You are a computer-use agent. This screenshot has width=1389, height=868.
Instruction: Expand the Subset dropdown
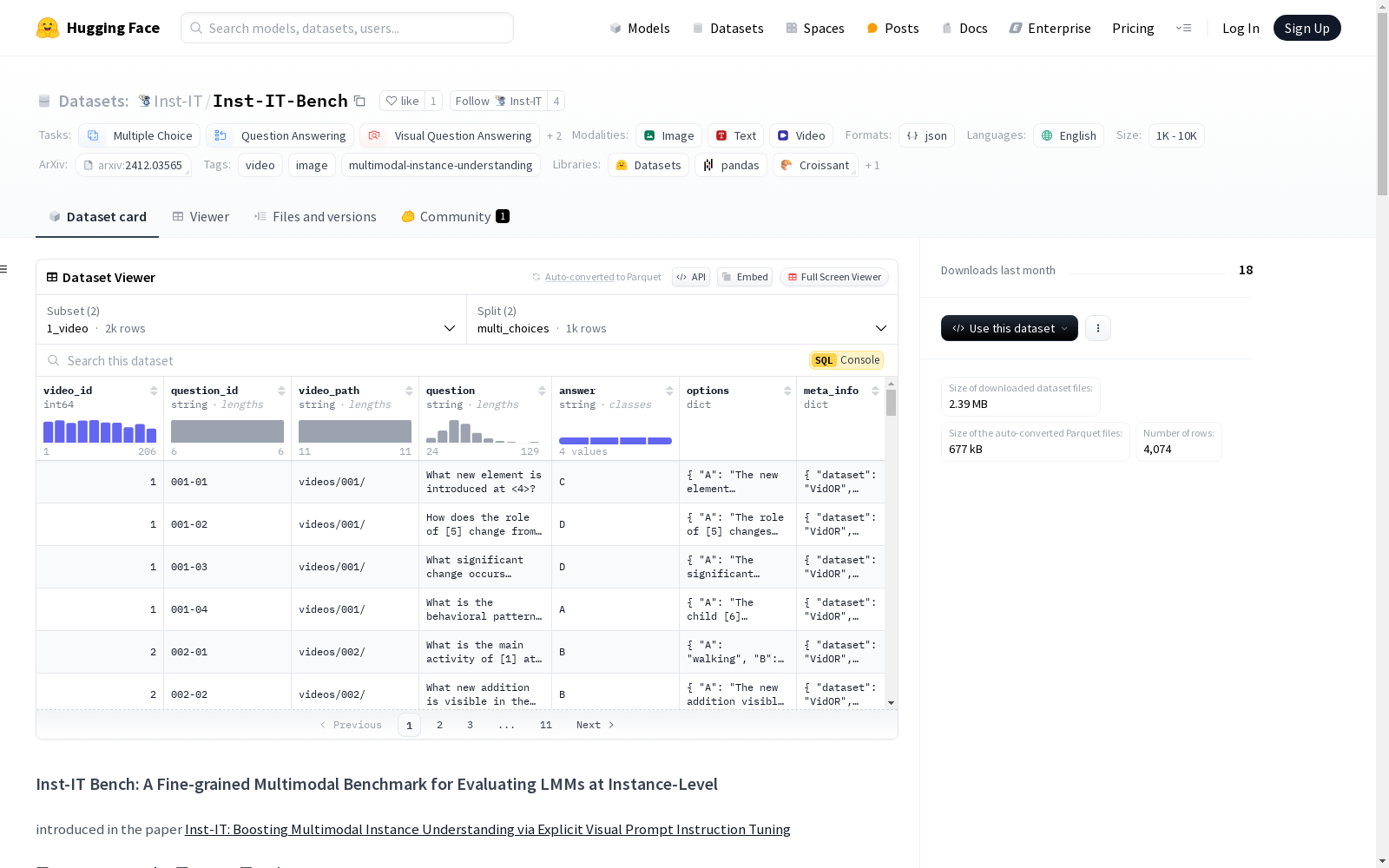pyautogui.click(x=252, y=319)
